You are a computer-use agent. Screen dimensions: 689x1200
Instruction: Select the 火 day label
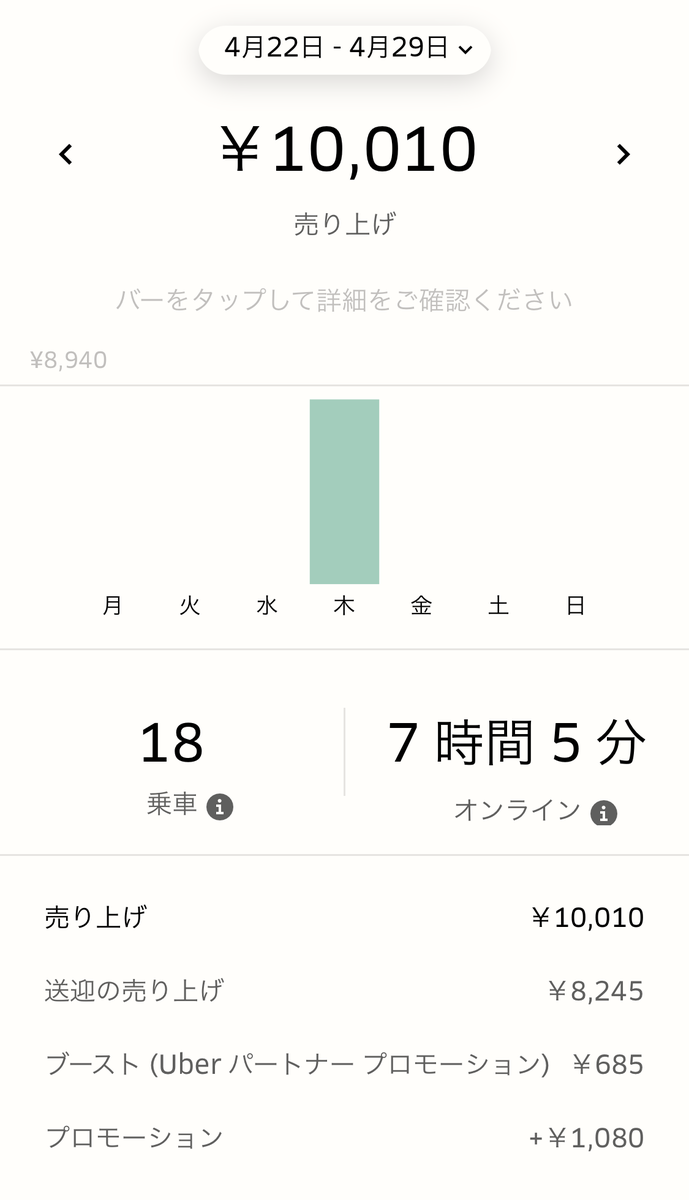click(190, 605)
